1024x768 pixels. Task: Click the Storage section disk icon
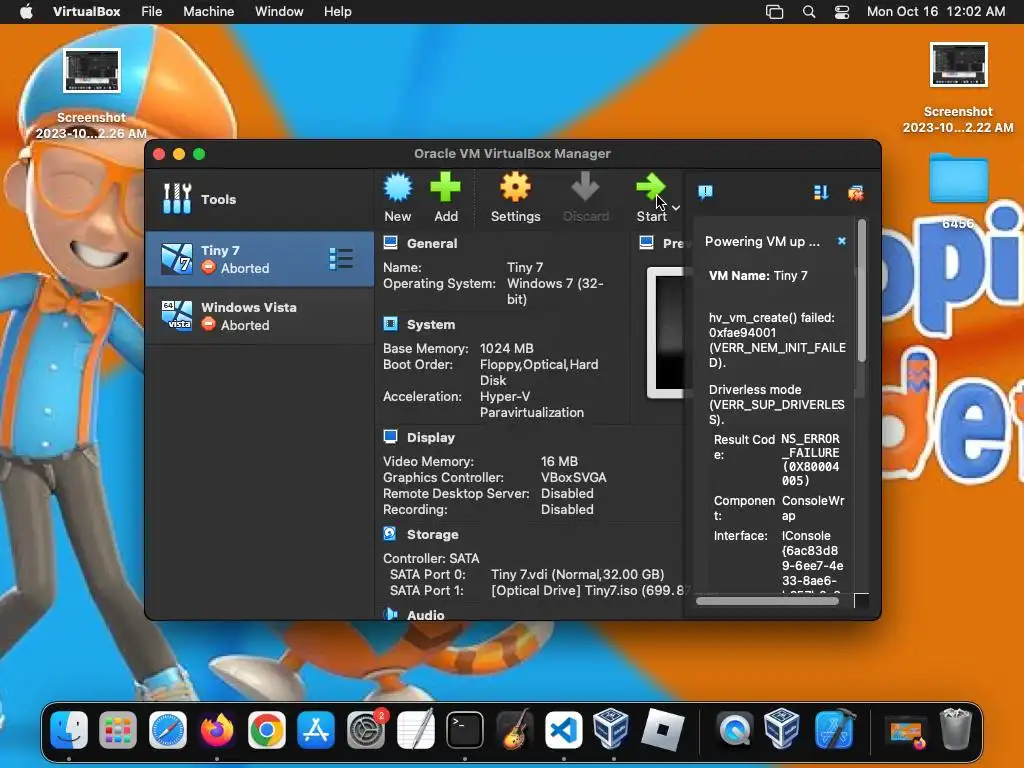[x=390, y=534]
